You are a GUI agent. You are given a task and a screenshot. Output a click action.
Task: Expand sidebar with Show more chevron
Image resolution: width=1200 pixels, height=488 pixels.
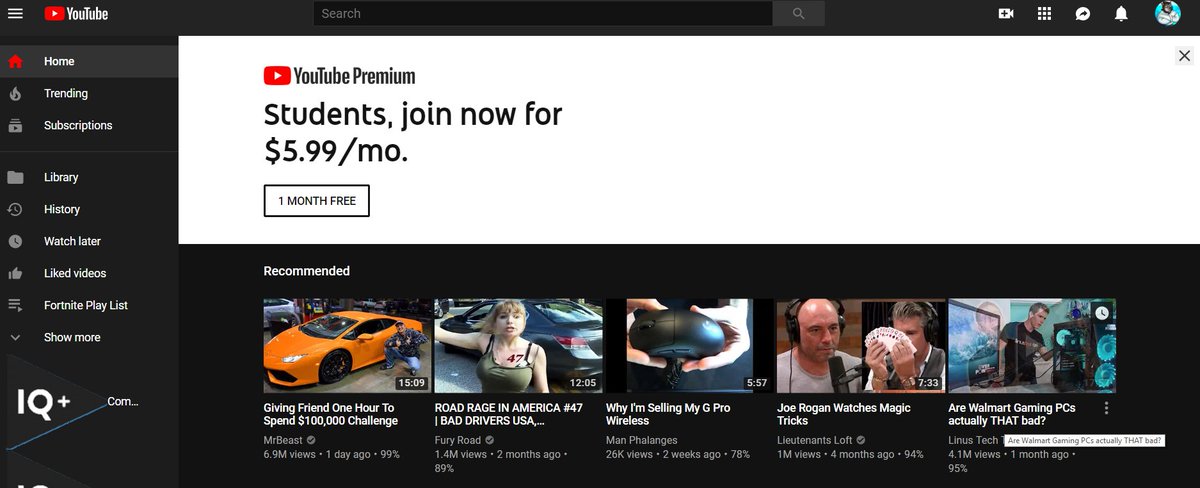[15, 337]
